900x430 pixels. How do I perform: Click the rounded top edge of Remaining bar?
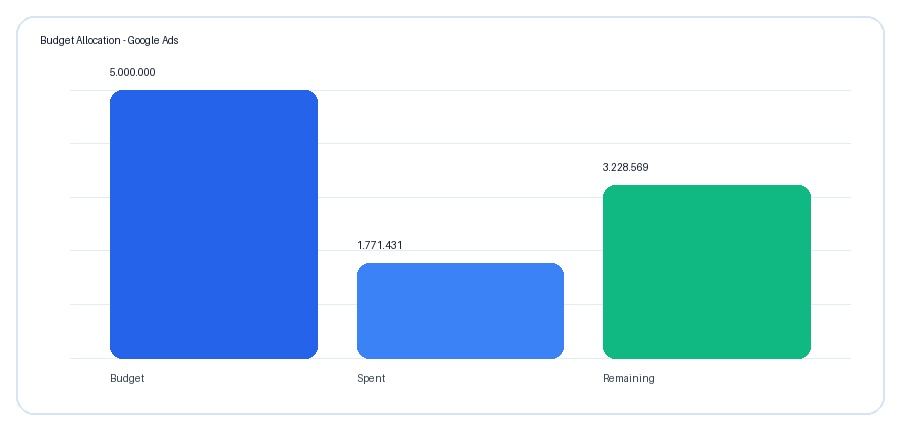pos(707,187)
